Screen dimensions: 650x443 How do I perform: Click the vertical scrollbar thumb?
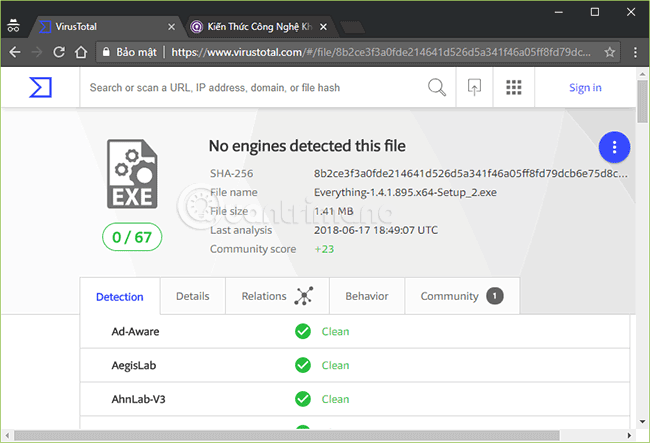point(642,102)
